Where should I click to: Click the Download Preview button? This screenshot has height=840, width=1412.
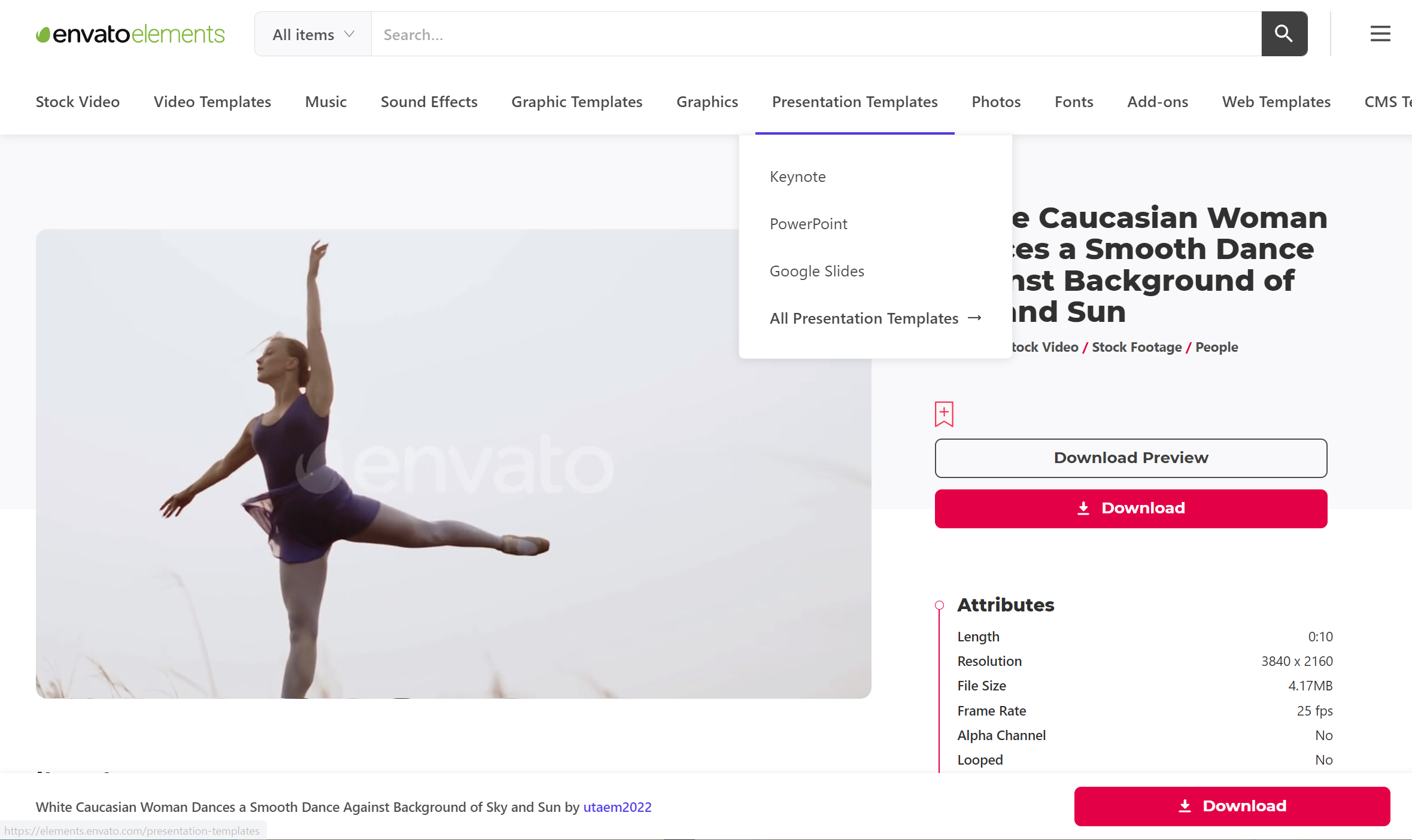coord(1130,458)
